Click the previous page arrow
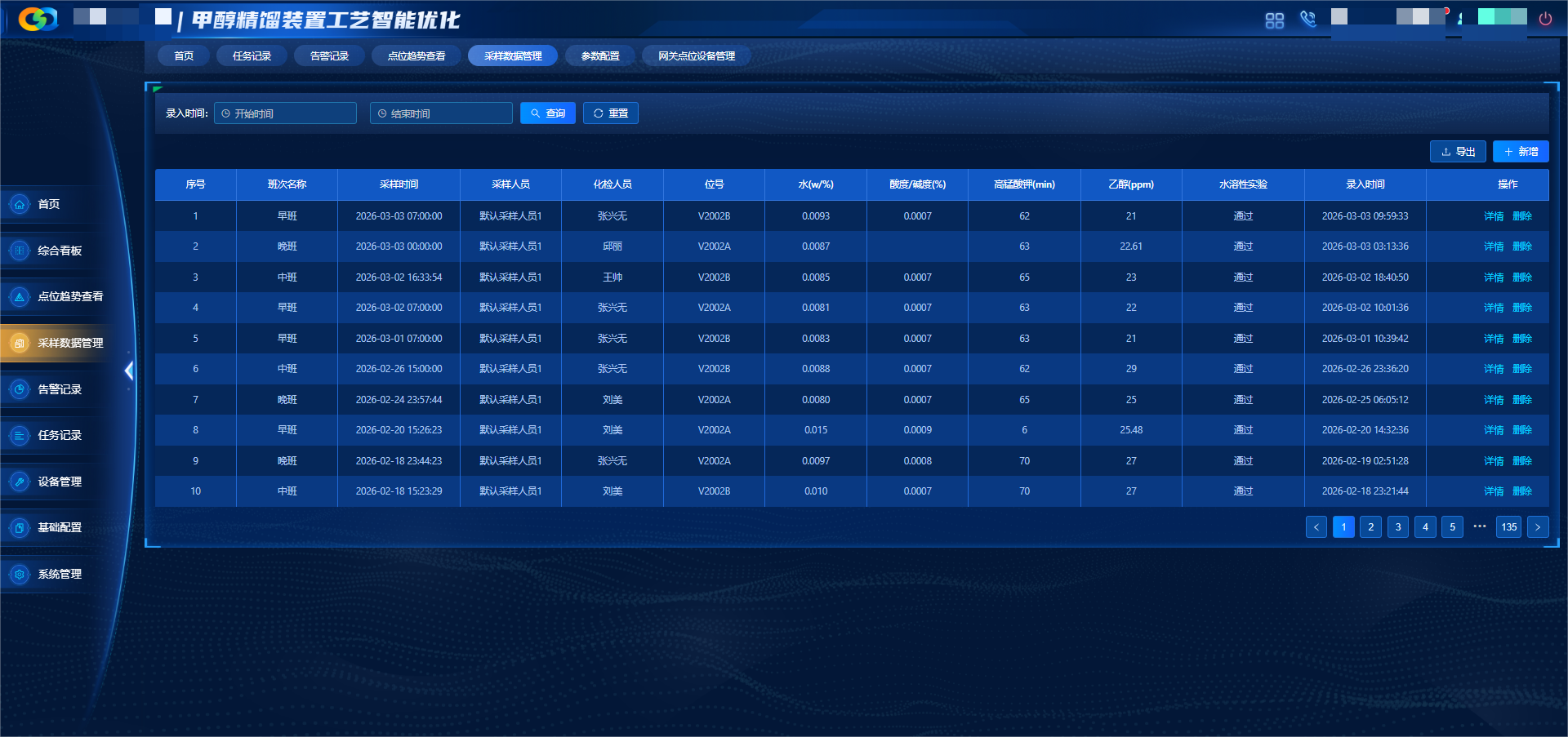 click(x=1316, y=527)
